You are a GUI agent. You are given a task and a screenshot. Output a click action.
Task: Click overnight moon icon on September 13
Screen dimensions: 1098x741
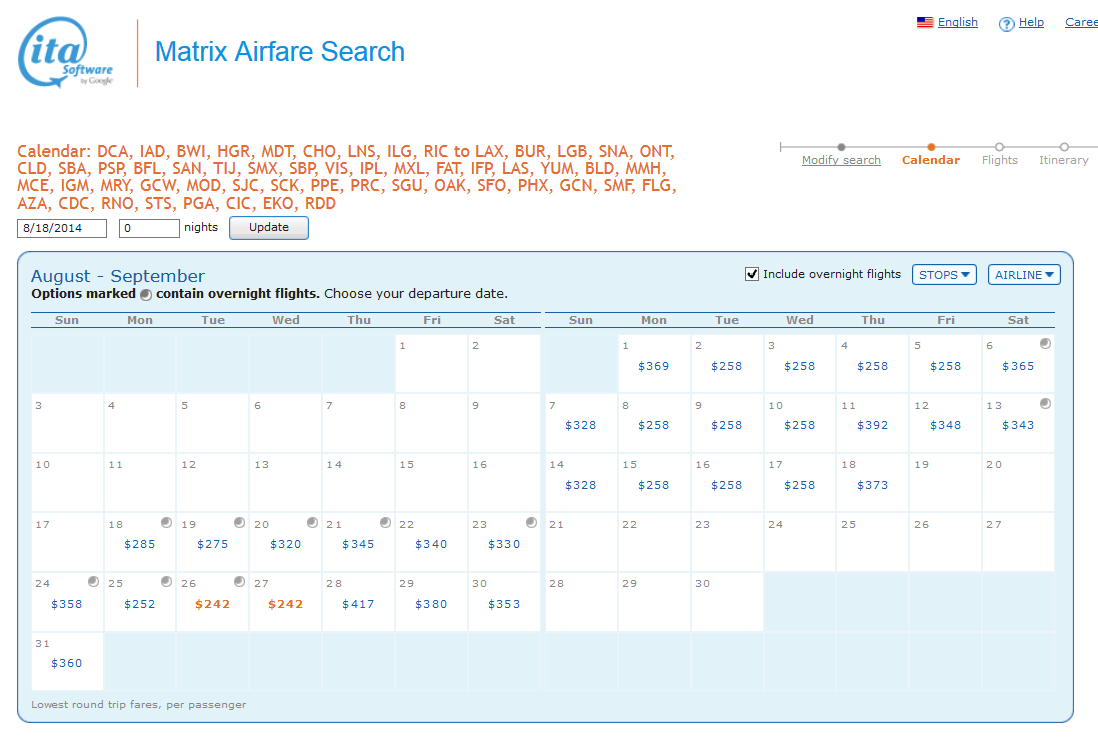(x=1045, y=404)
